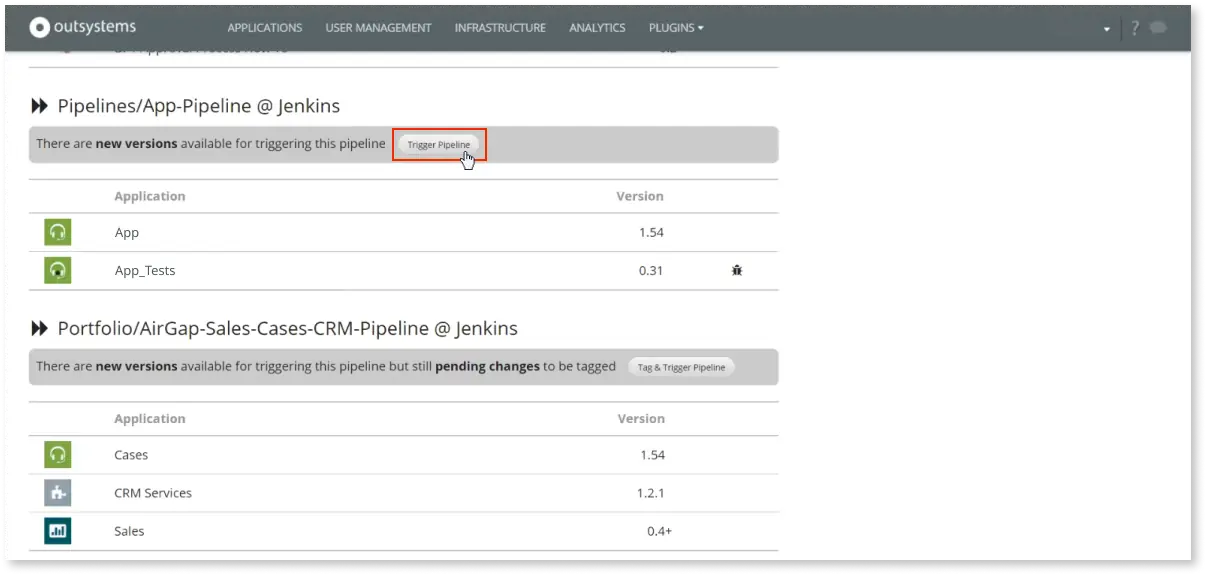The width and height of the screenshot is (1206, 575).
Task: Click the App_Tests application icon
Action: 58,270
